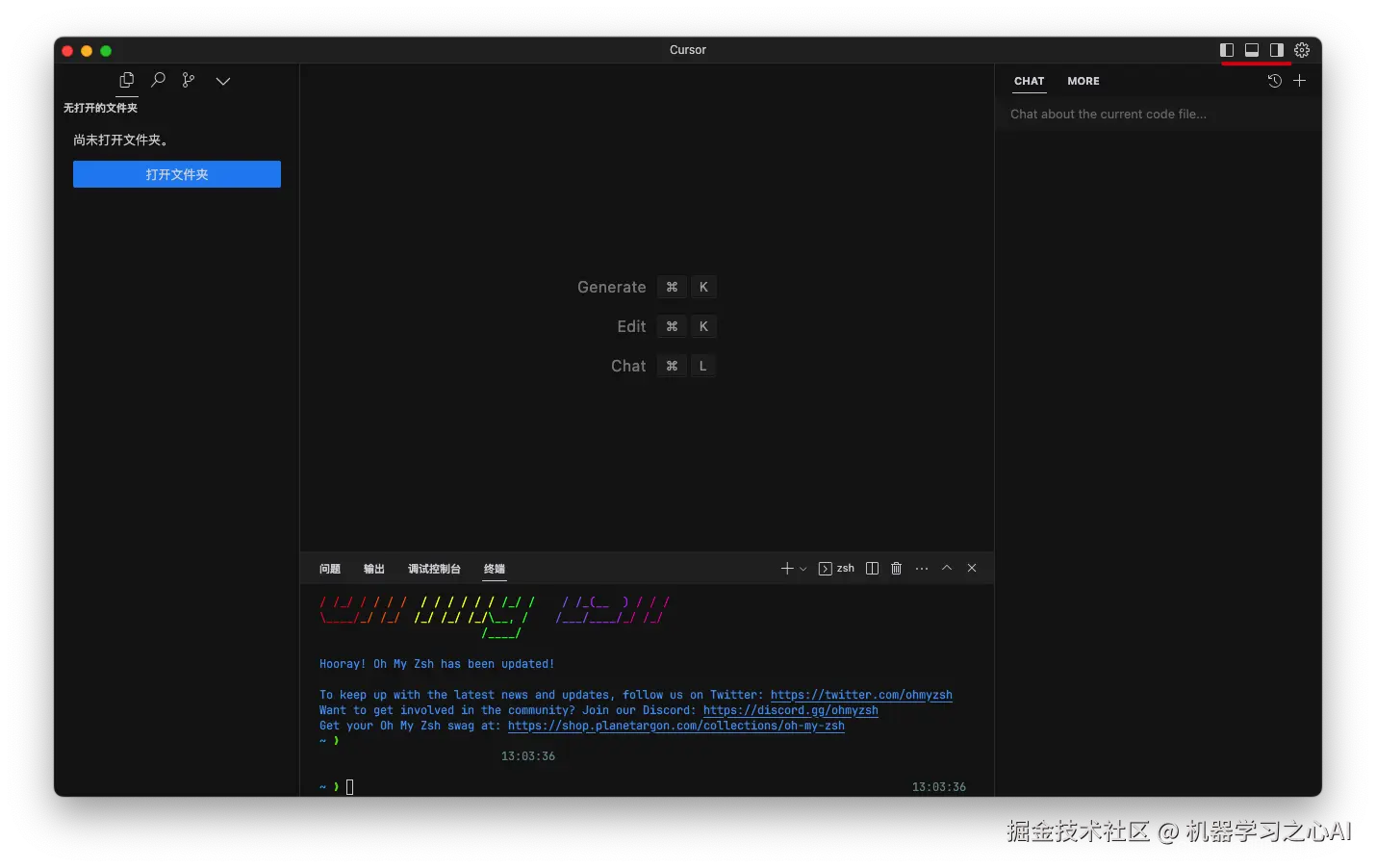Focus the chat input about current code file

pos(1158,114)
